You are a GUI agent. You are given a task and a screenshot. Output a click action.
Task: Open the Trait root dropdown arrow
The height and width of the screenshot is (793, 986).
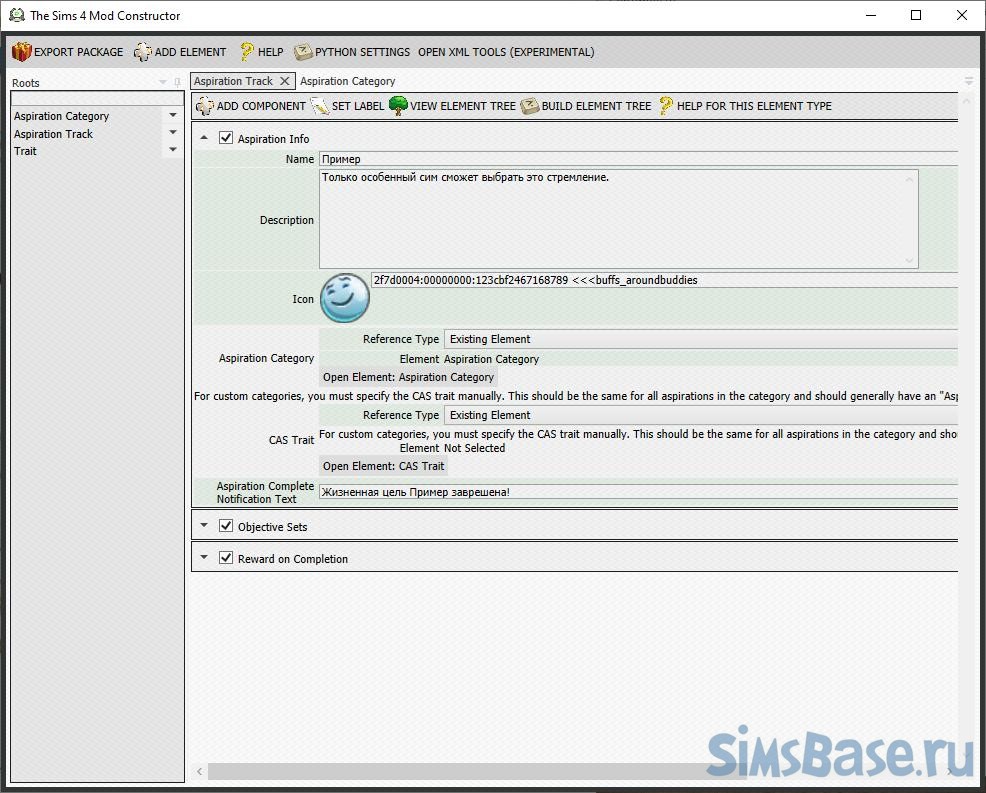click(x=173, y=151)
